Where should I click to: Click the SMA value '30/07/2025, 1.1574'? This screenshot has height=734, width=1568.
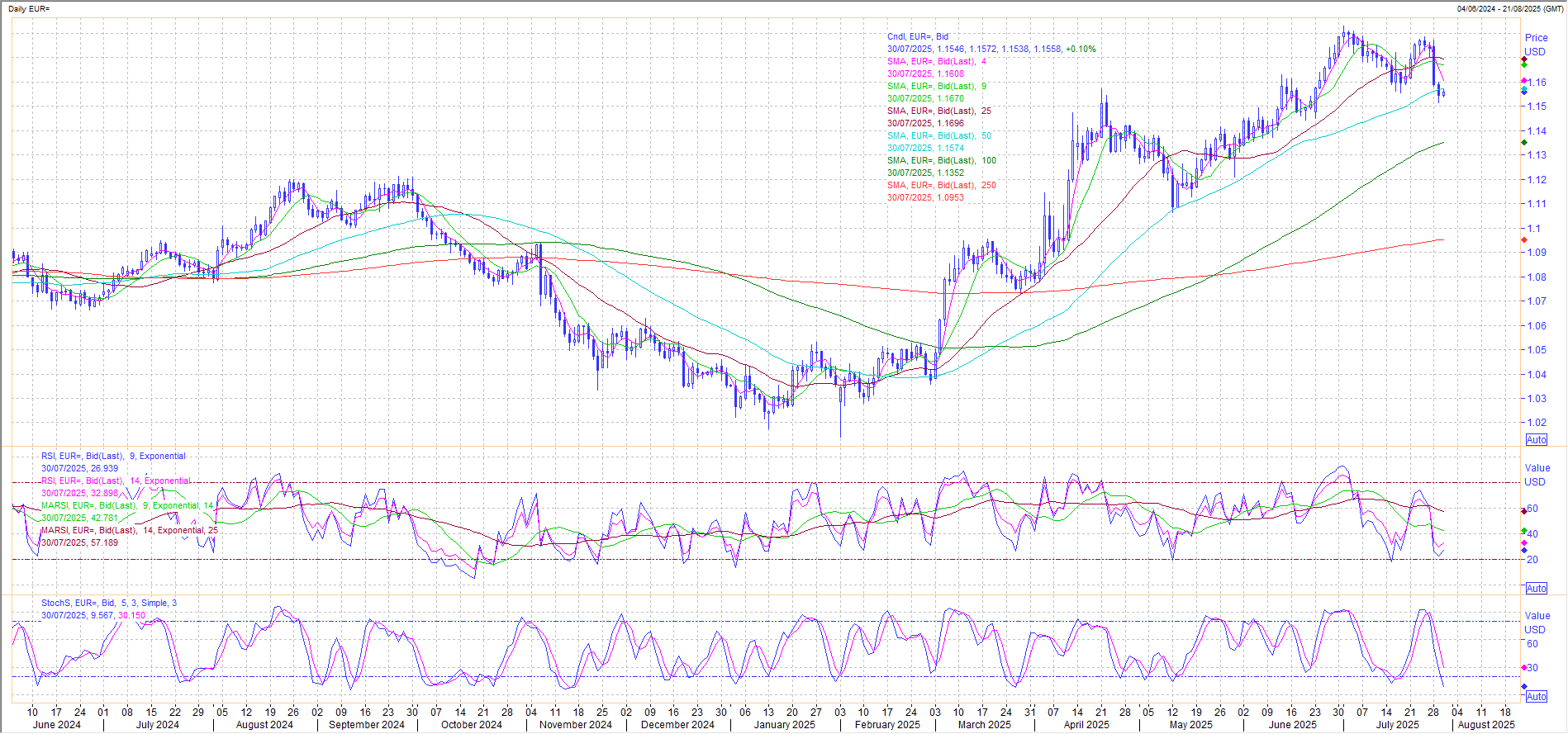tap(925, 148)
